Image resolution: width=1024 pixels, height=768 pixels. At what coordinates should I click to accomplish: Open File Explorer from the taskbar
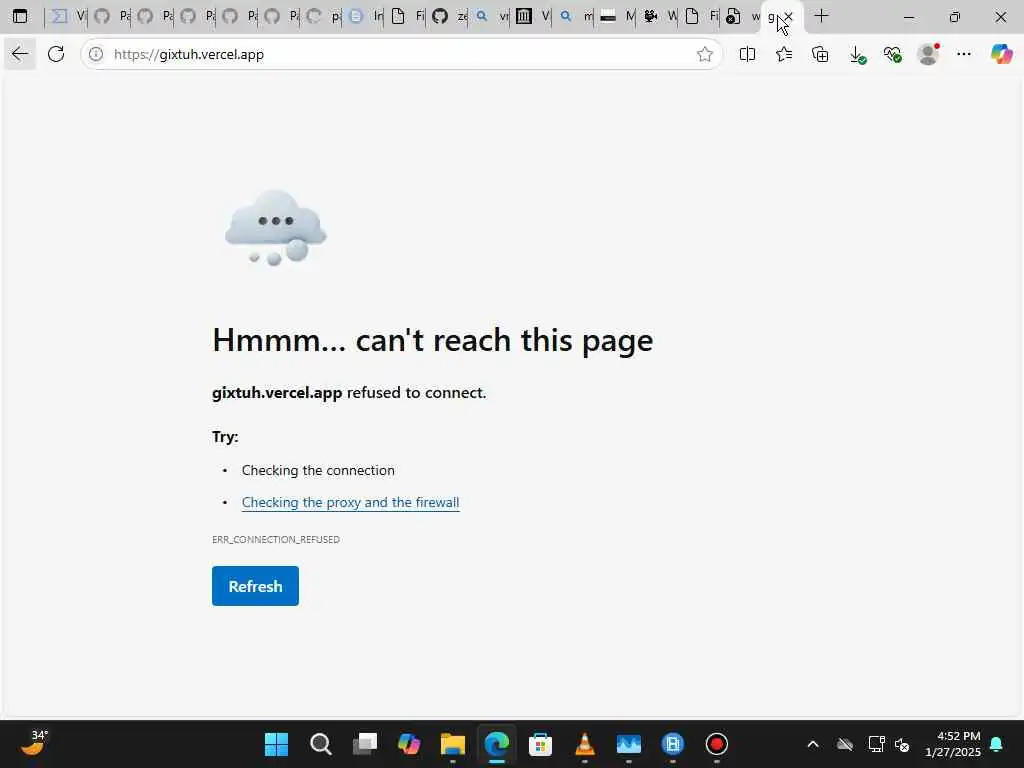tap(453, 744)
